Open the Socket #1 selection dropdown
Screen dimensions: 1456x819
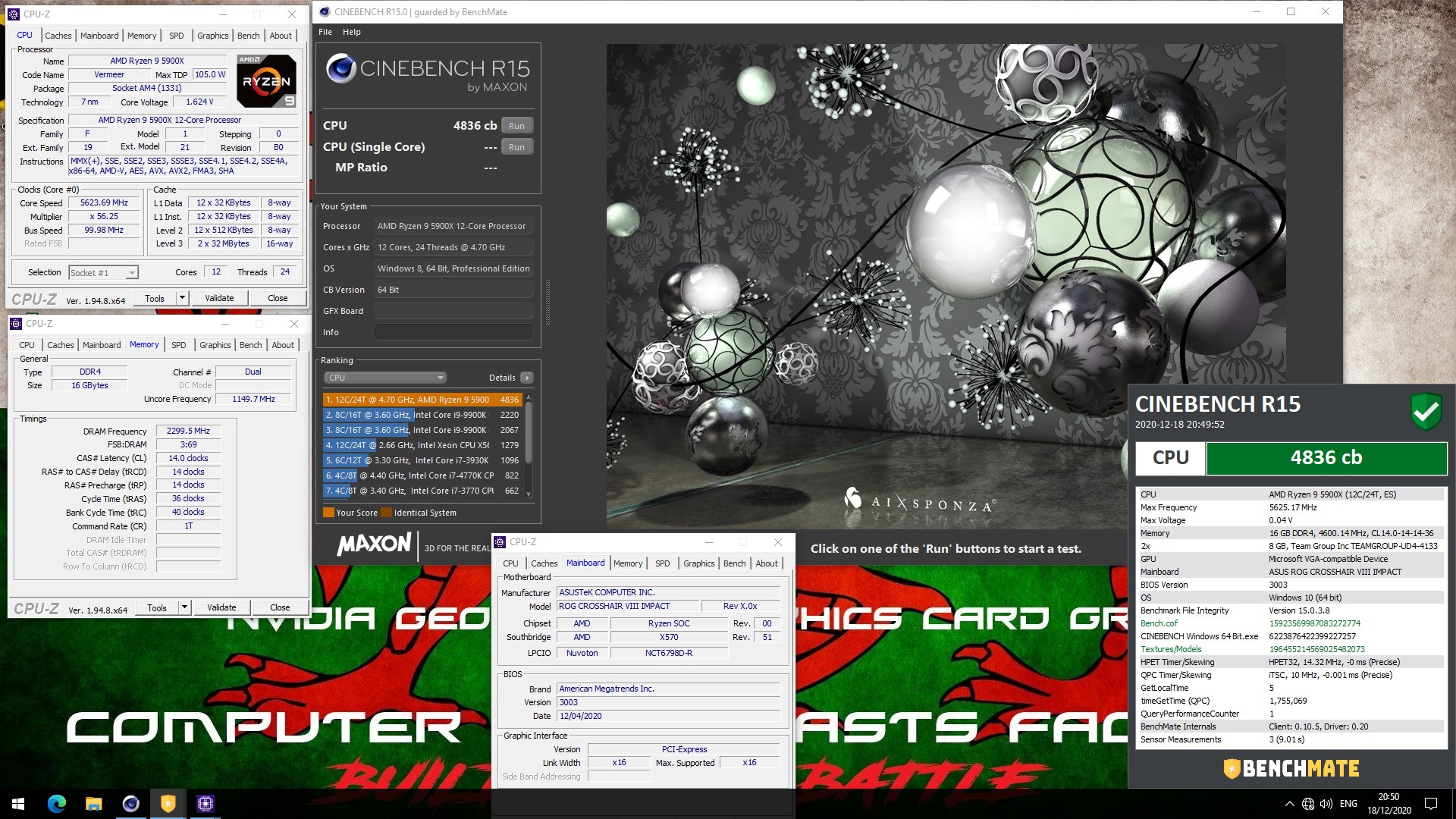point(103,273)
